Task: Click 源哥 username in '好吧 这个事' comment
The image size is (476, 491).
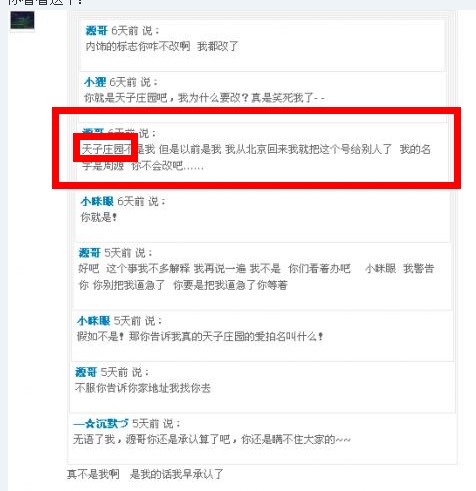Action: tap(89, 253)
